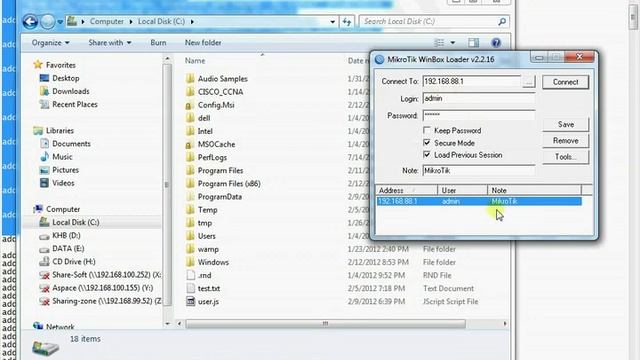Click the Explorer help icon
640x360 pixels.
pyautogui.click(x=496, y=42)
